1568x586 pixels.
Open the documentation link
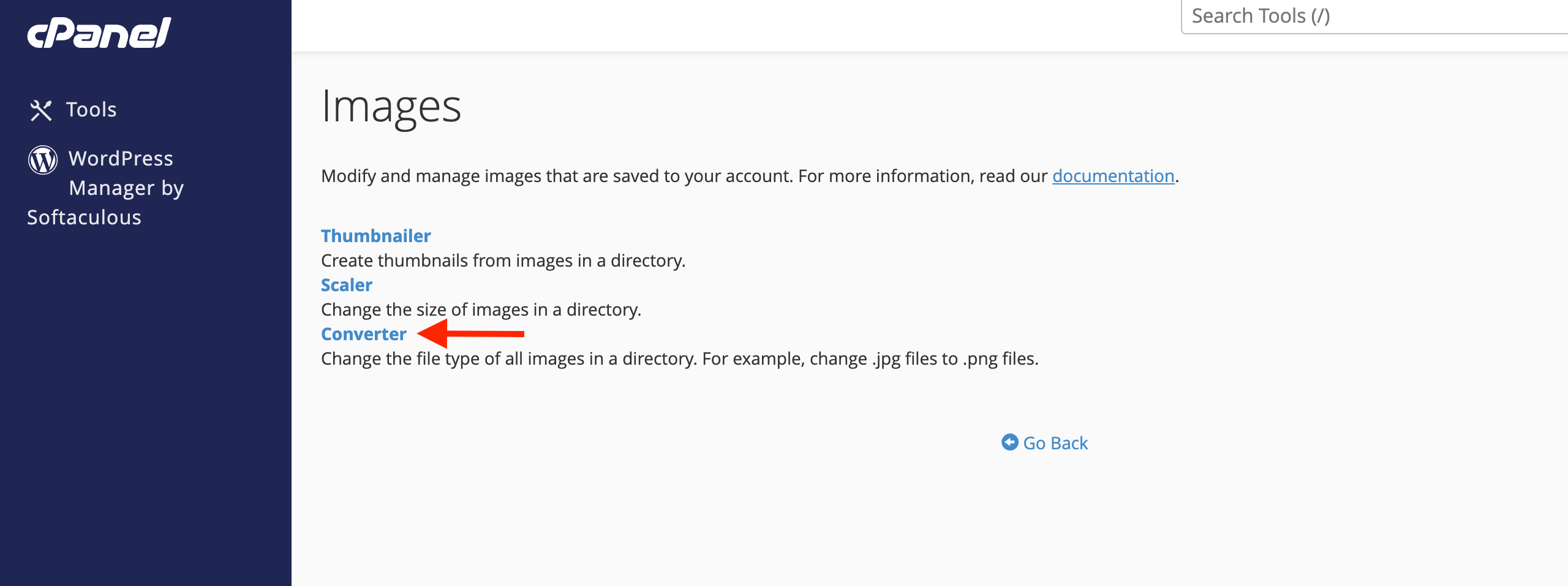pyautogui.click(x=1113, y=176)
